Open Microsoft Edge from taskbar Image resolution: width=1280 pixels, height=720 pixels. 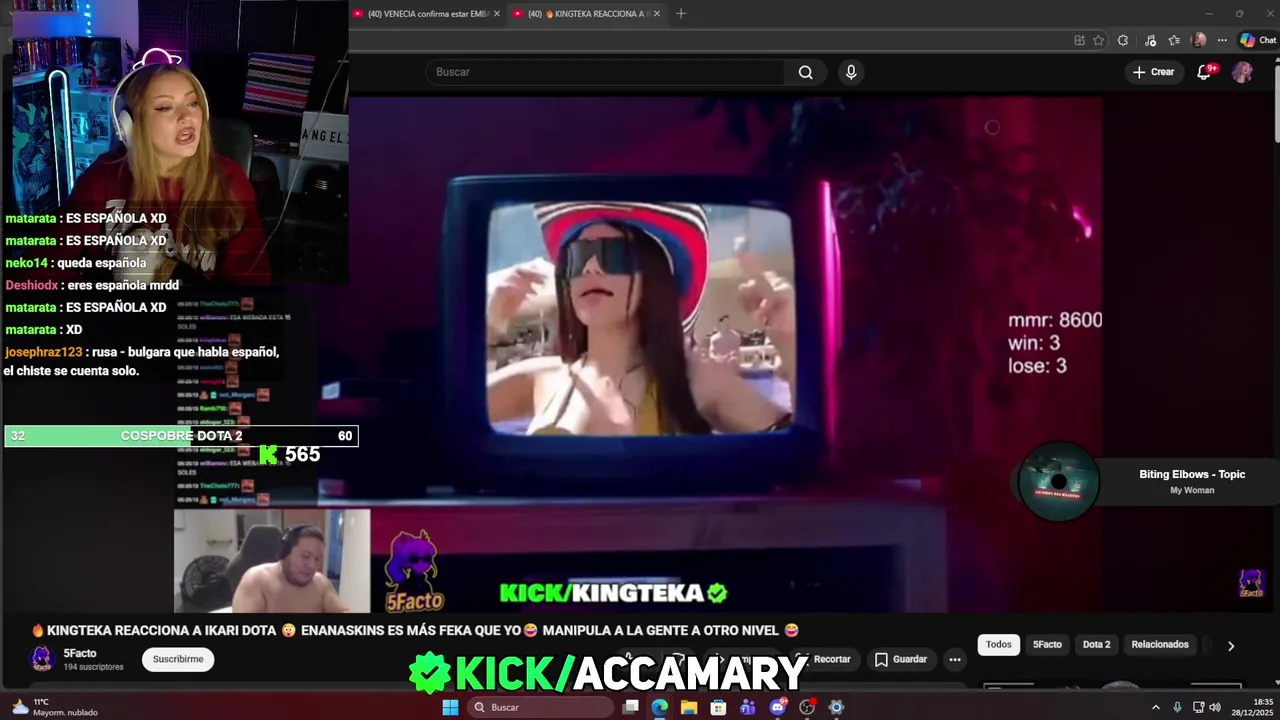[660, 707]
